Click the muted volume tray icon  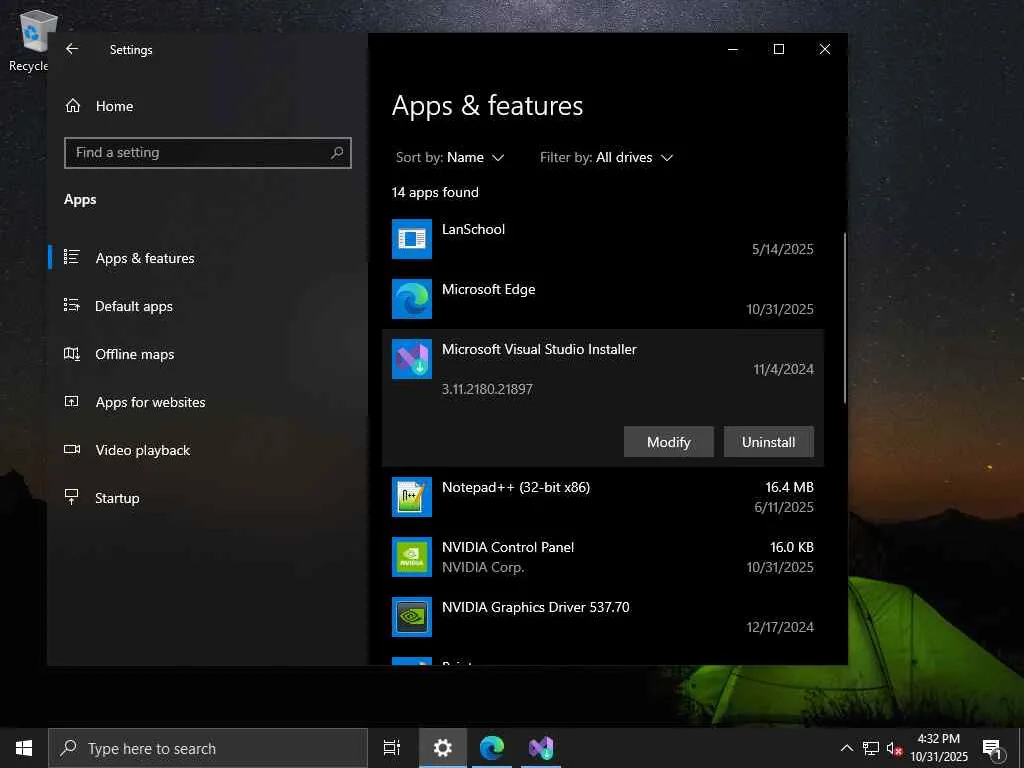click(894, 748)
